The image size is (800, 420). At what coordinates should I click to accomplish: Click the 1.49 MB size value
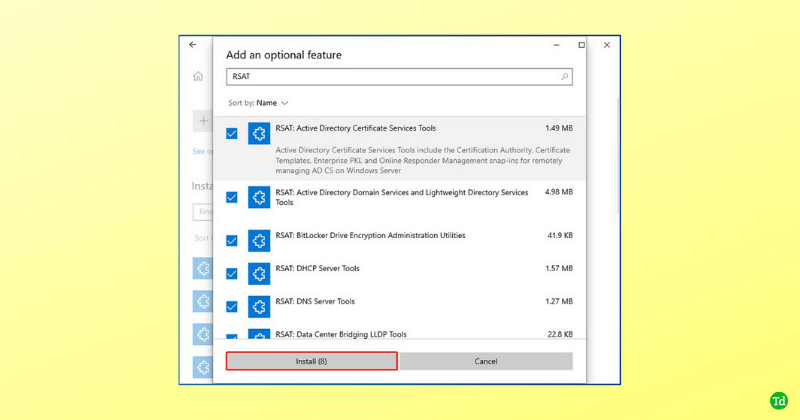(559, 128)
